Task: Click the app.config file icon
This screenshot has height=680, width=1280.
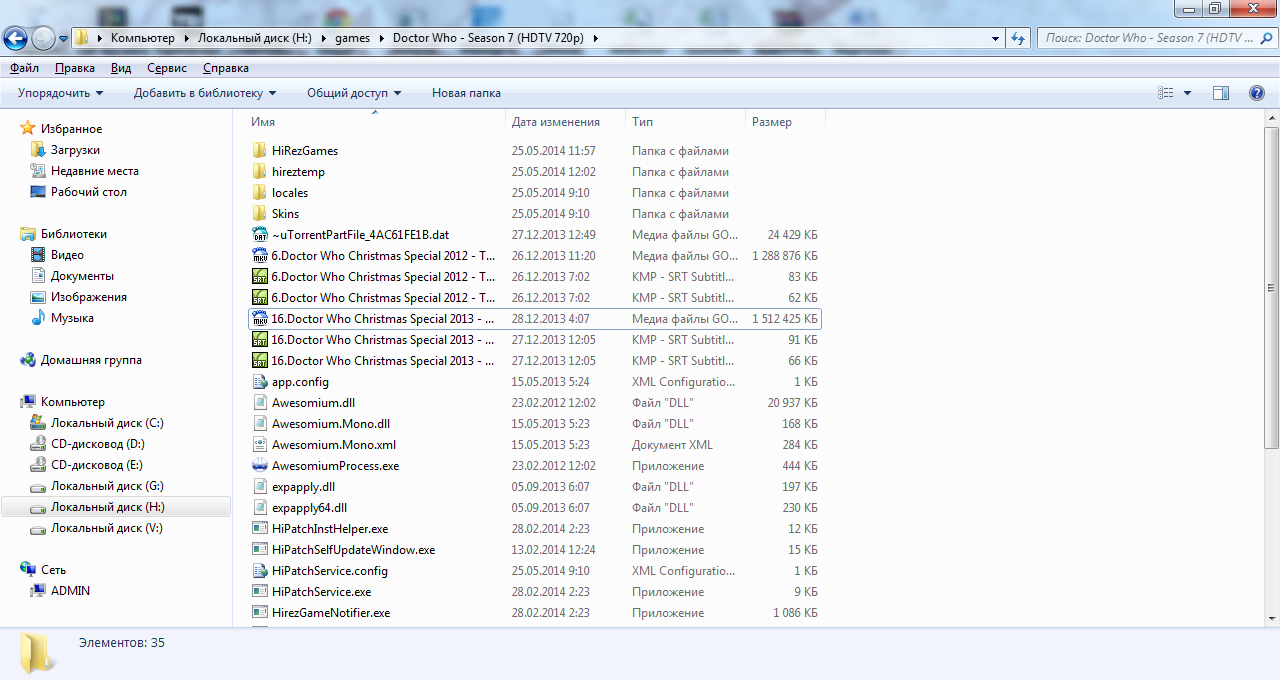Action: point(260,382)
